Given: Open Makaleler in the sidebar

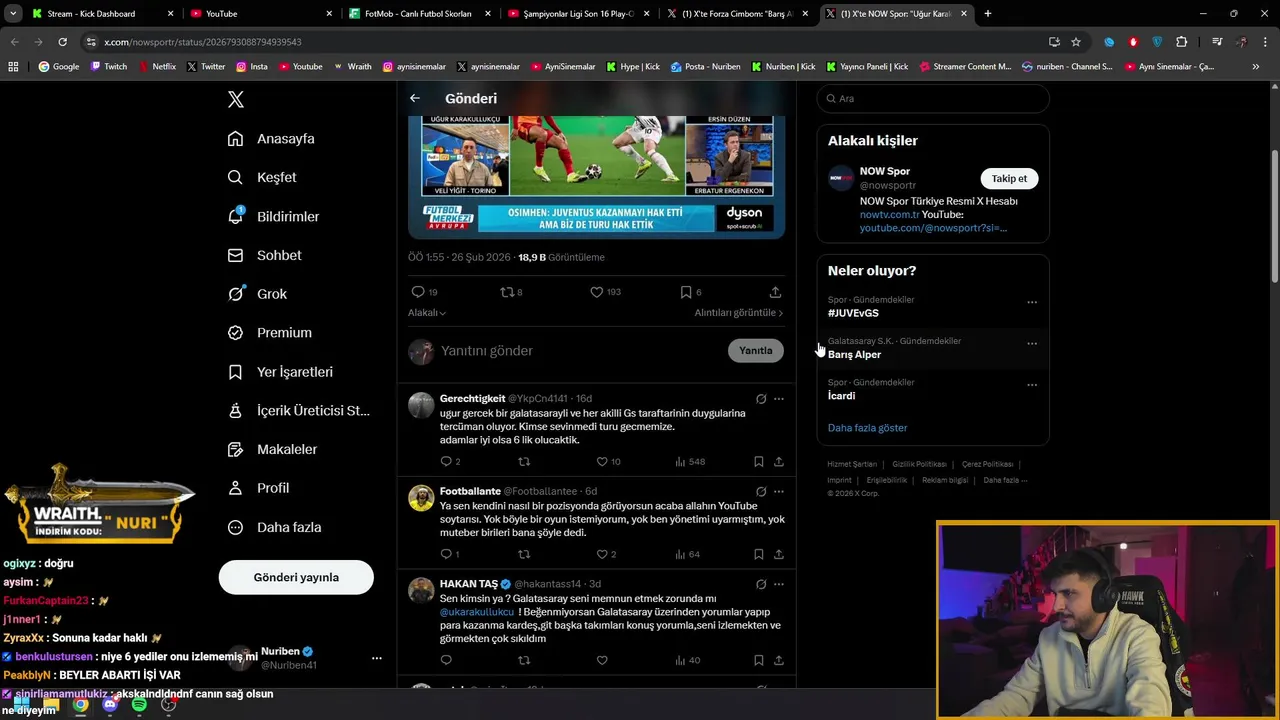Looking at the screenshot, I should 272,450.
